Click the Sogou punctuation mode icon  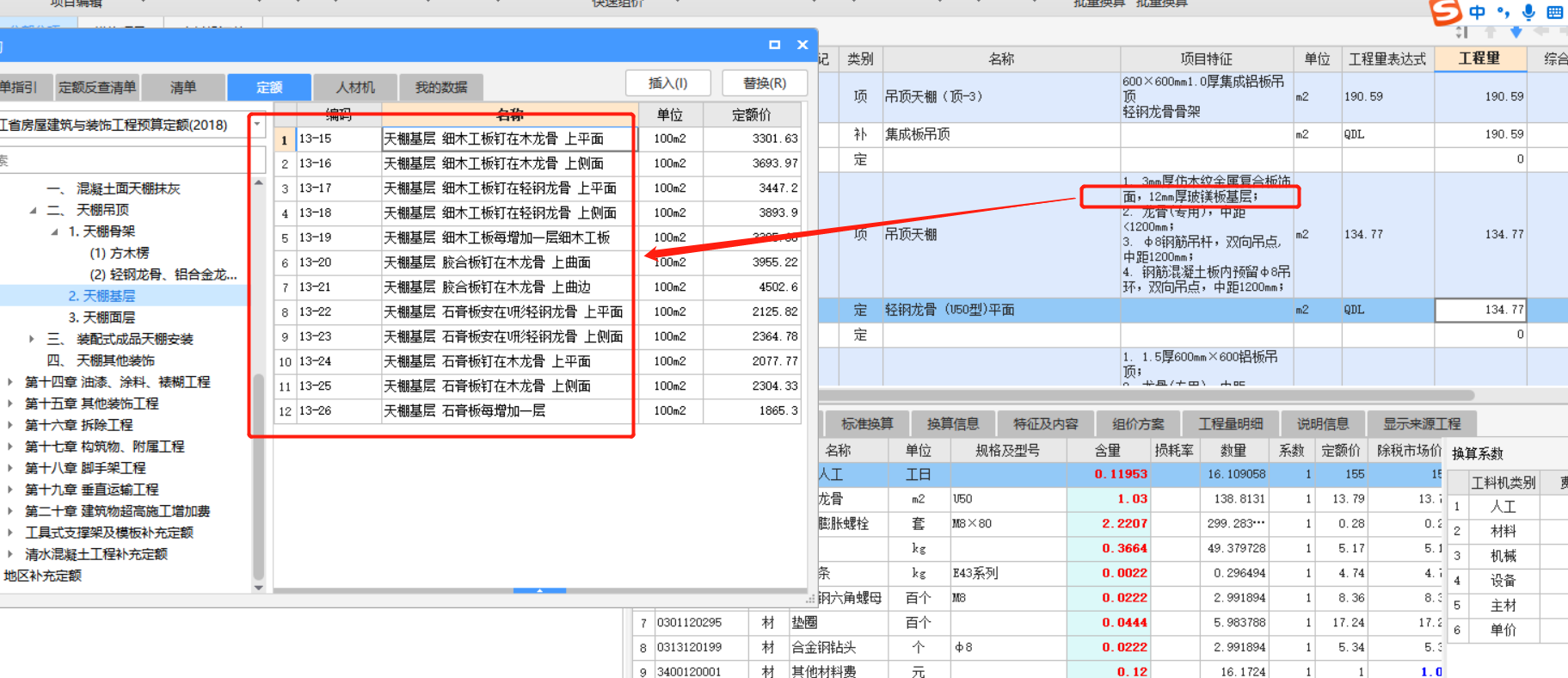1503,12
